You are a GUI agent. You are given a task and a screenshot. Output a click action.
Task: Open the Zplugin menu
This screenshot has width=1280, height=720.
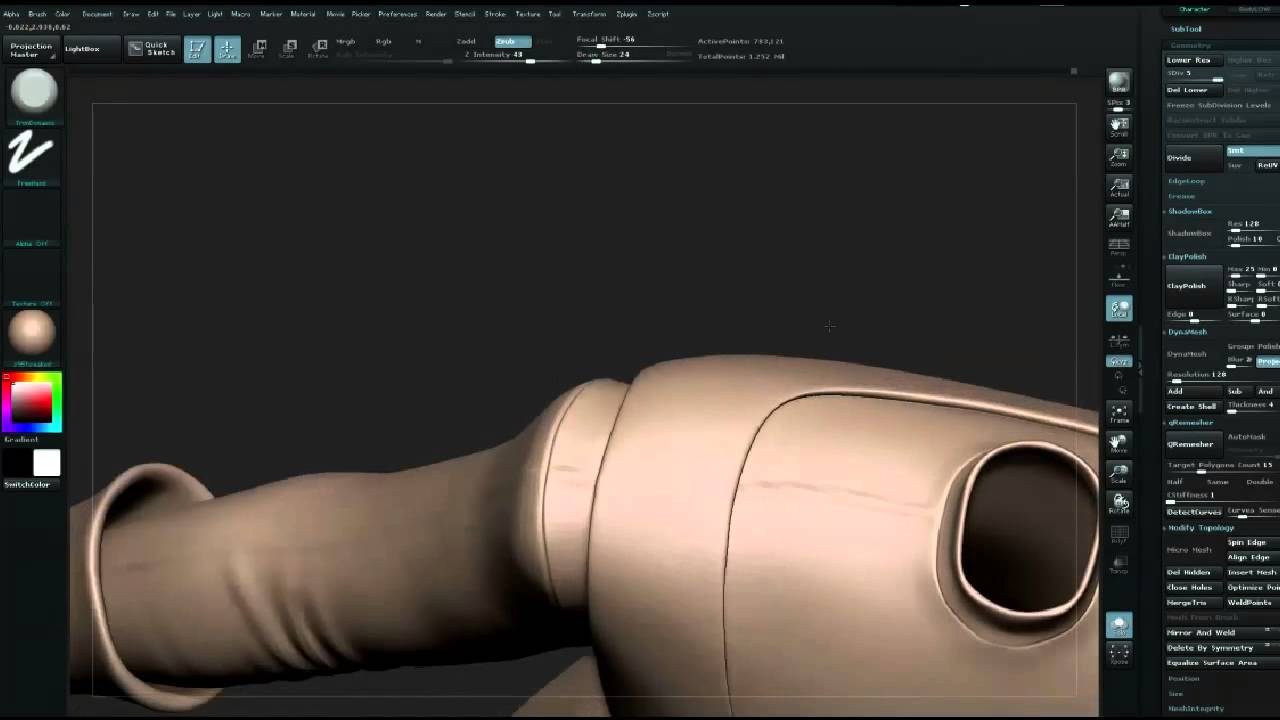coord(627,14)
